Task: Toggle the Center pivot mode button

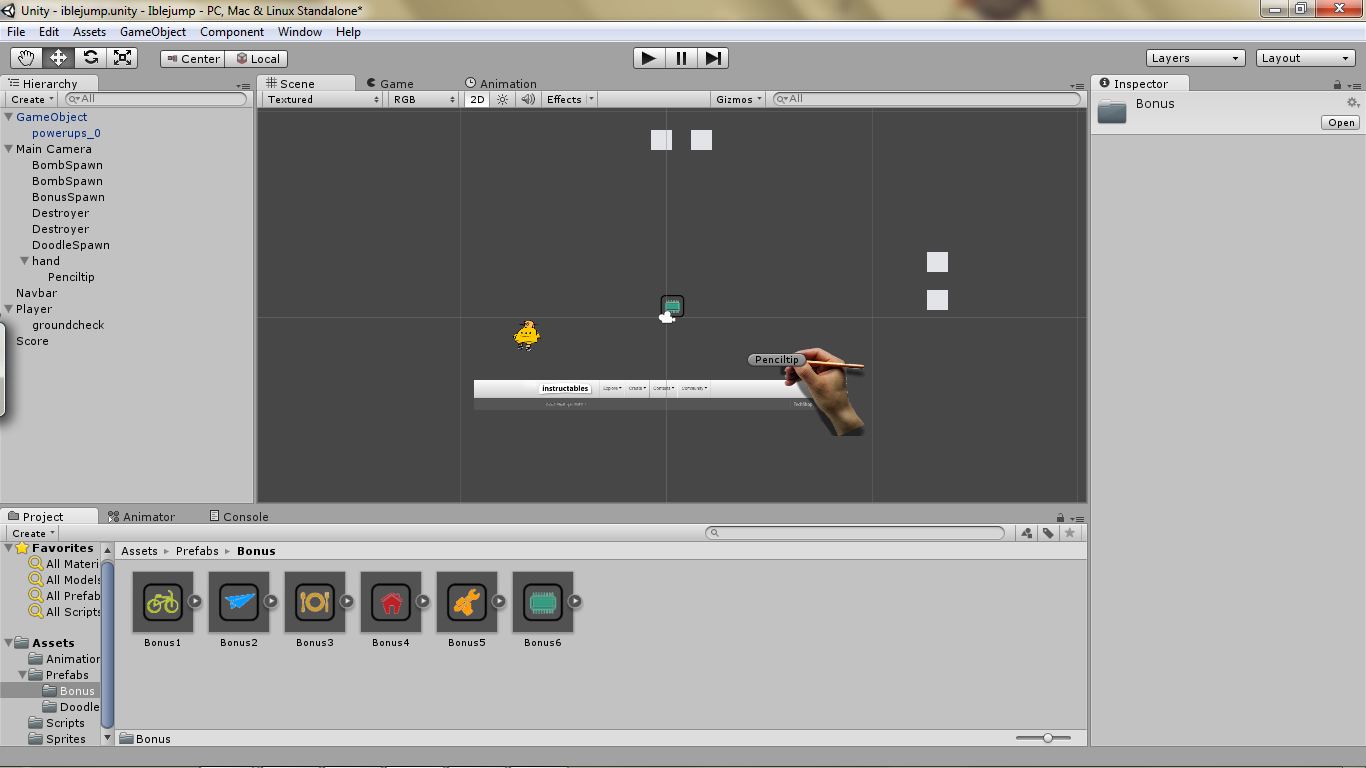Action: (x=192, y=59)
